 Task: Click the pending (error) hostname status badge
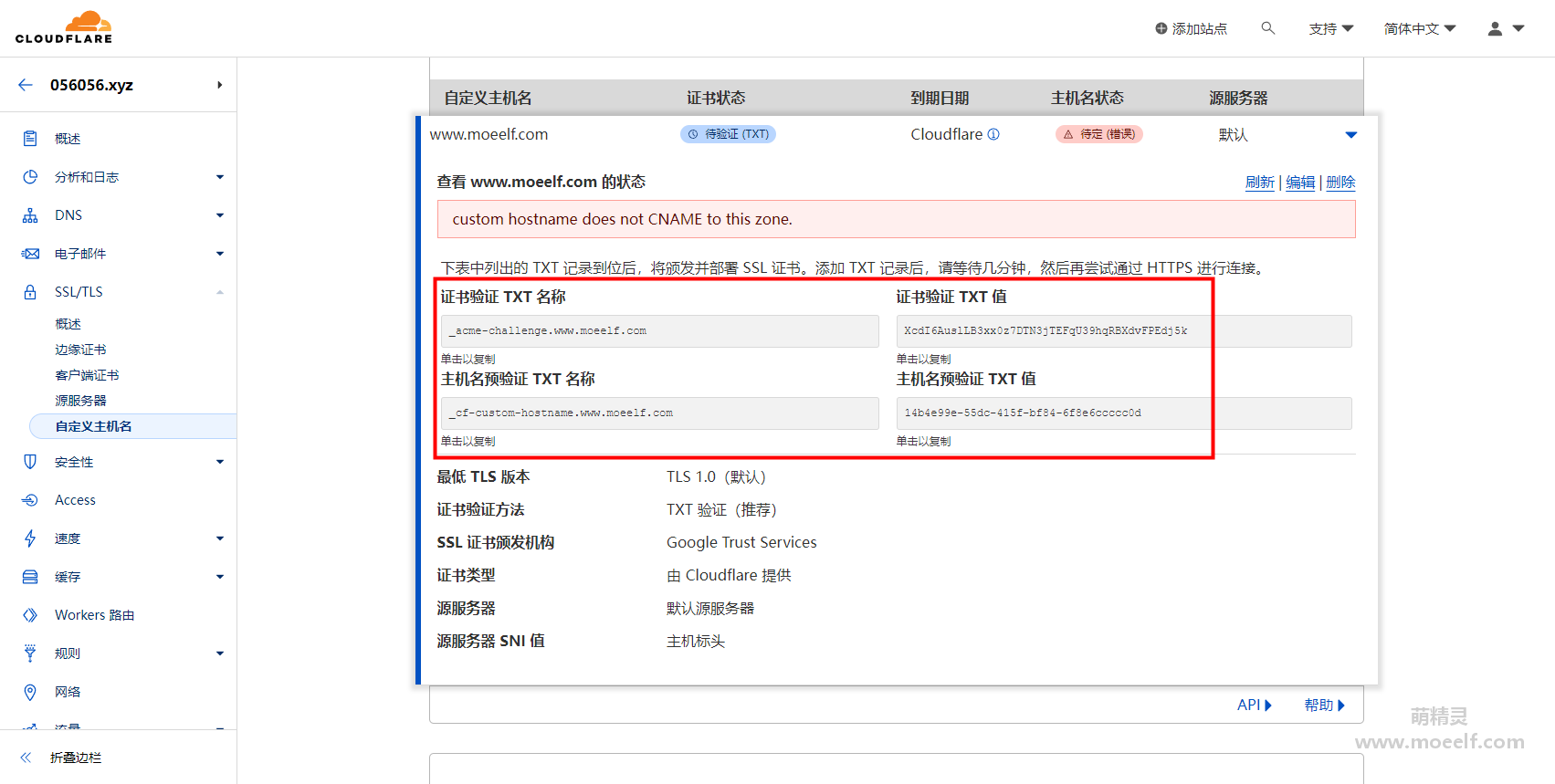[x=1099, y=134]
